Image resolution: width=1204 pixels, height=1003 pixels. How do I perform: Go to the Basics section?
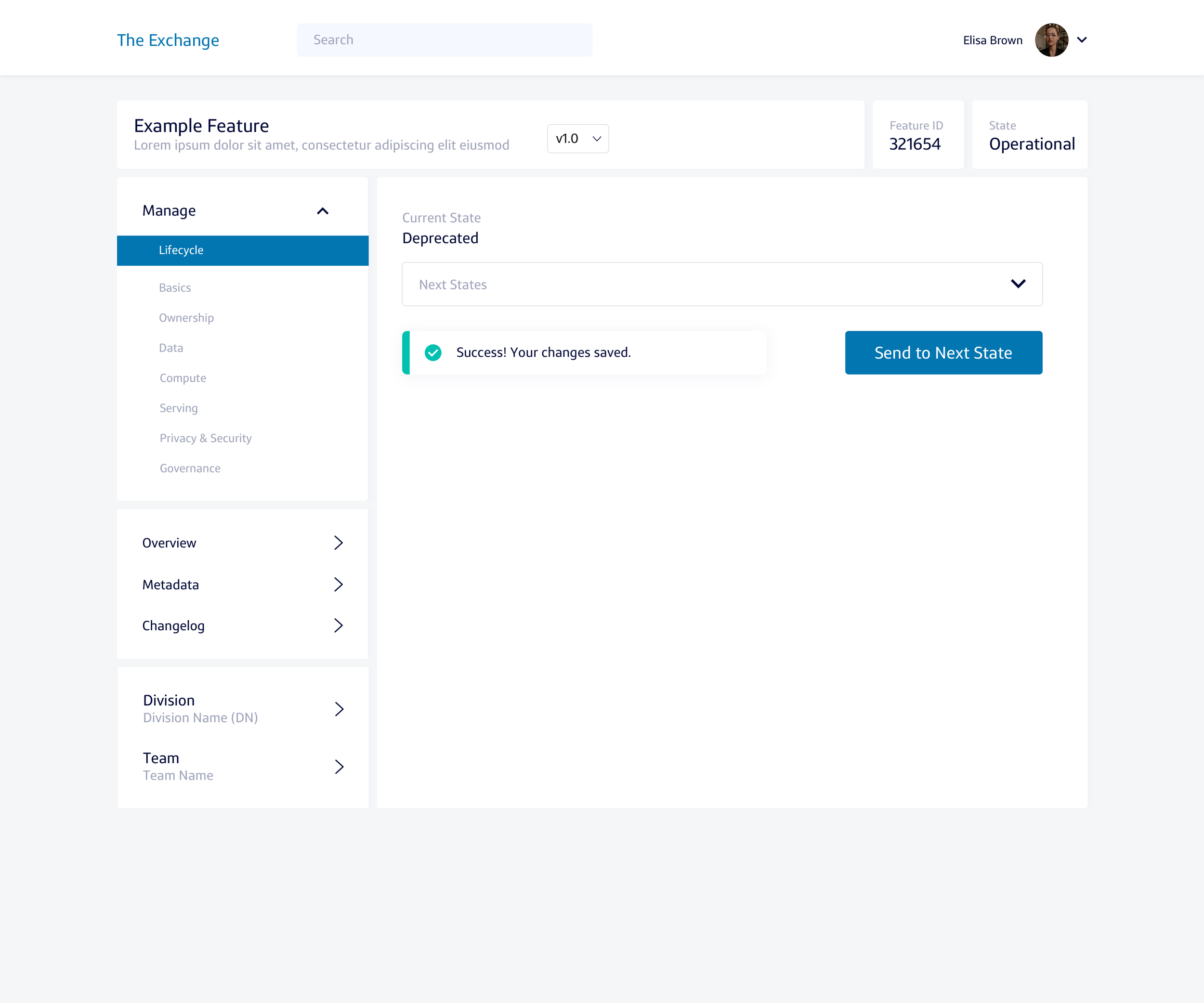click(175, 288)
